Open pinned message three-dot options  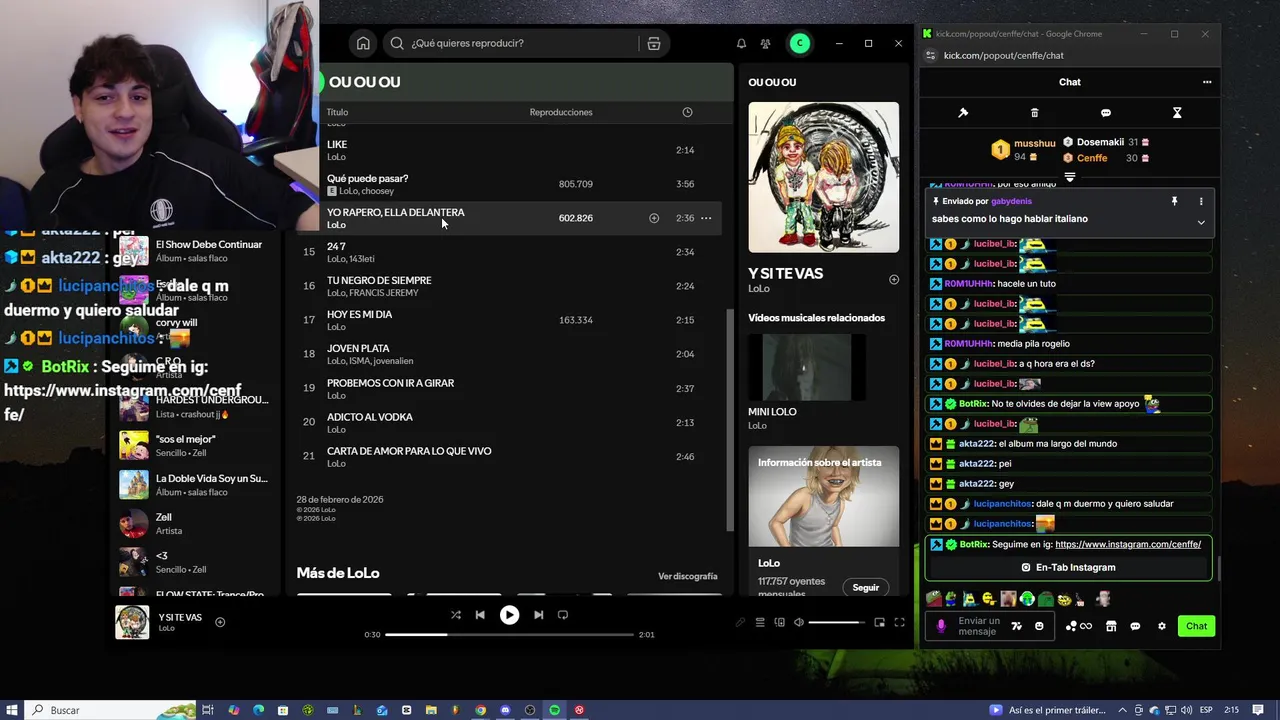pyautogui.click(x=1201, y=201)
